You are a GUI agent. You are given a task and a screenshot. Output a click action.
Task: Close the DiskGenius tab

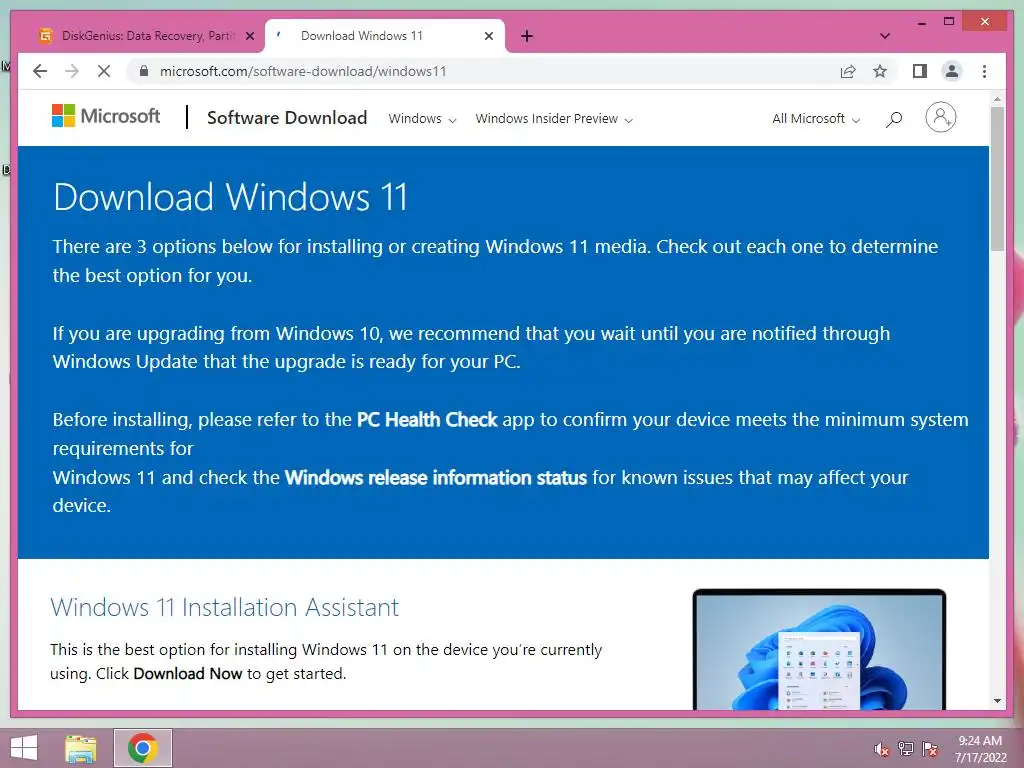[x=249, y=36]
